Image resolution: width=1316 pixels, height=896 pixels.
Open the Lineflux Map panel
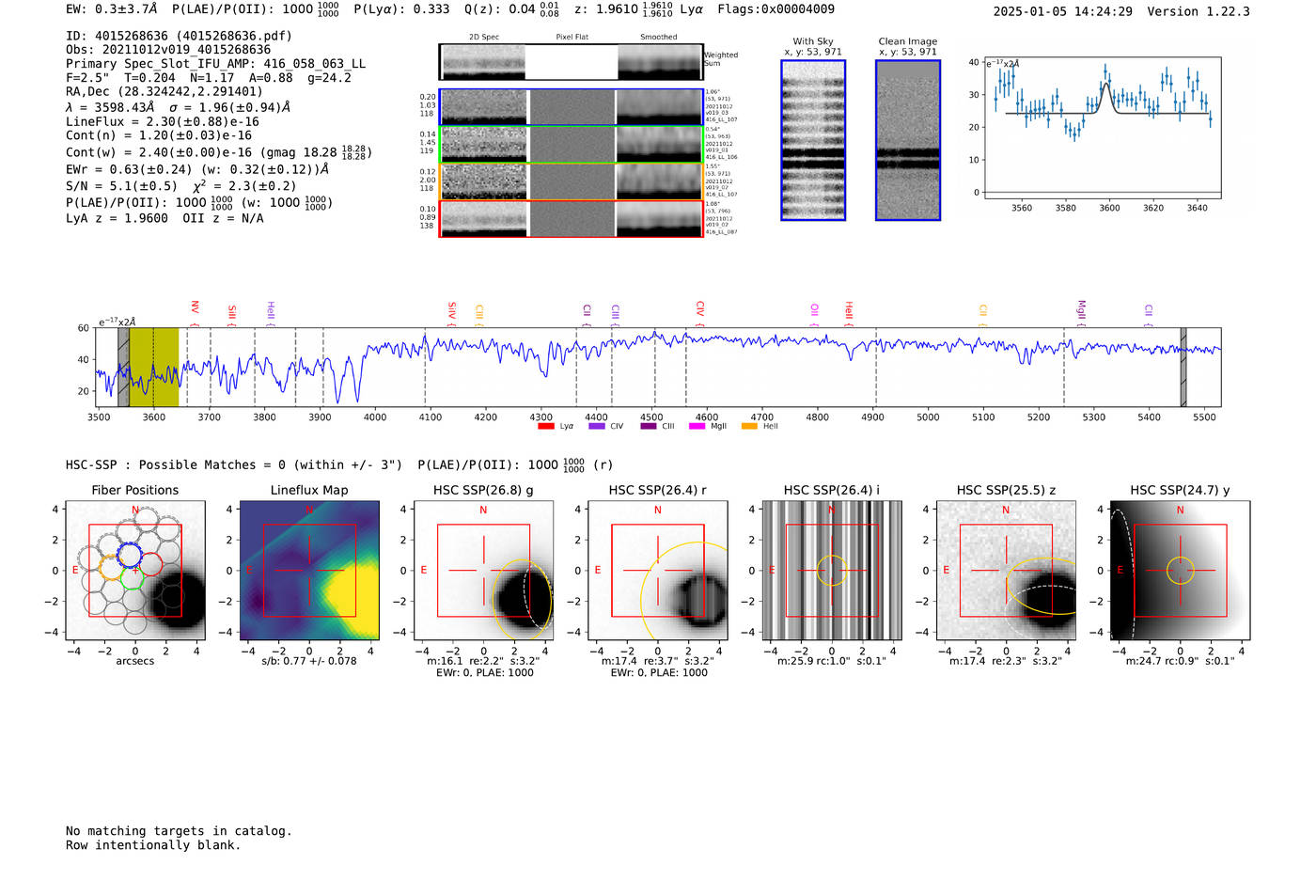click(309, 571)
